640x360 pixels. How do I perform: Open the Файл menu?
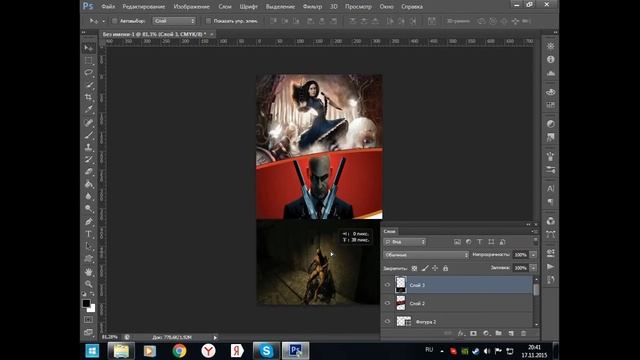pos(108,7)
